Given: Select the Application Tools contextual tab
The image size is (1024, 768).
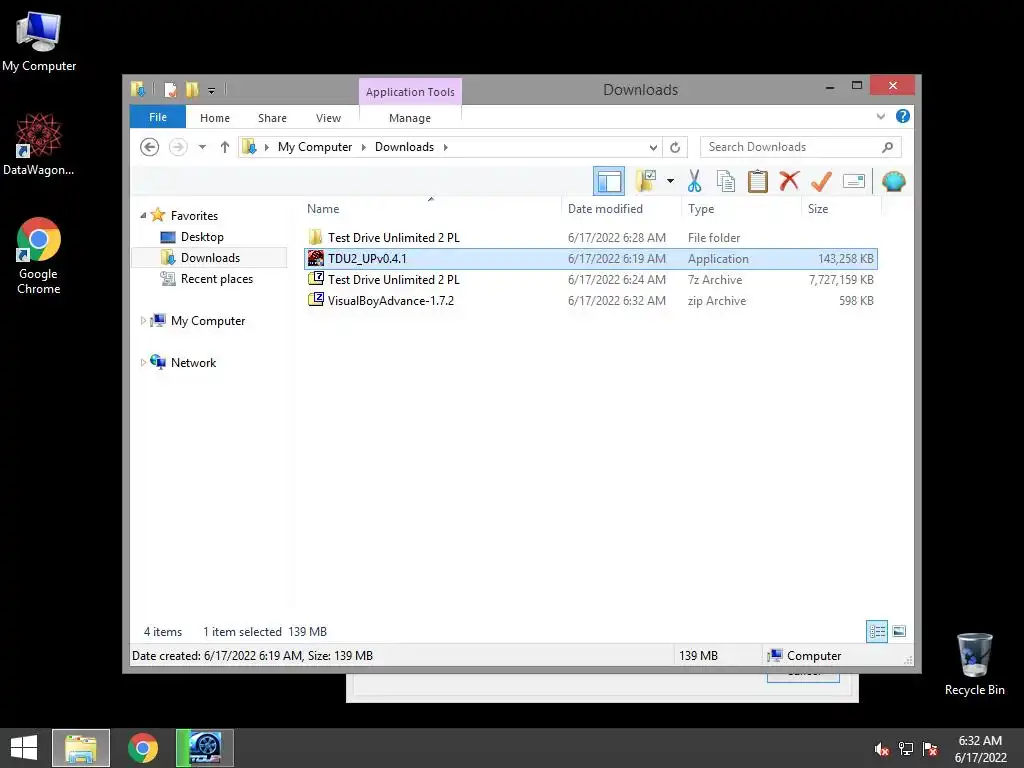Looking at the screenshot, I should [410, 92].
